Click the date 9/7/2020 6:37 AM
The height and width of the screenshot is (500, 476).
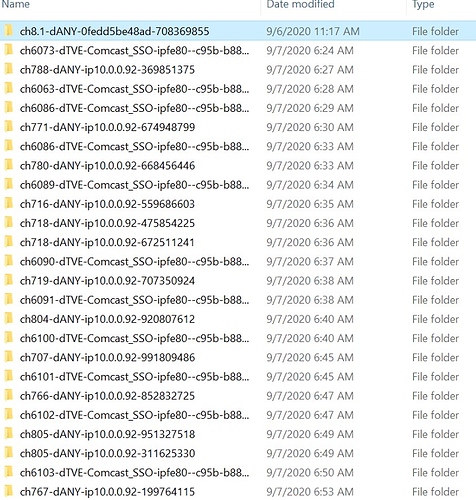point(310,261)
